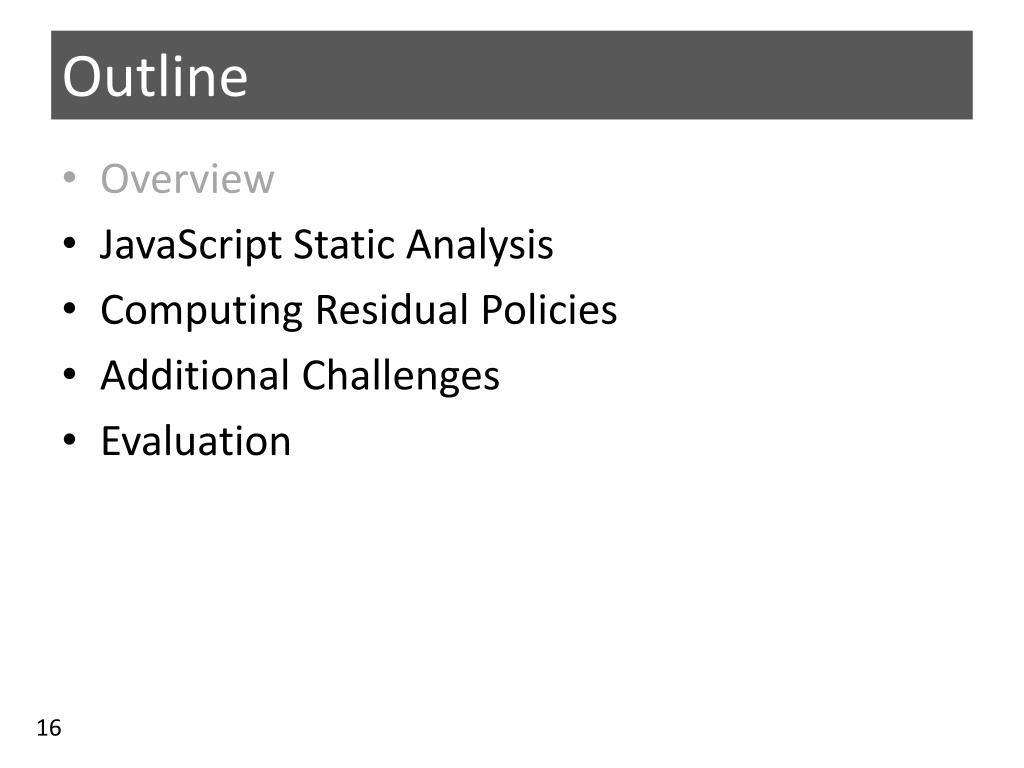Click the slide number 16
The height and width of the screenshot is (768, 1024).
tap(49, 728)
